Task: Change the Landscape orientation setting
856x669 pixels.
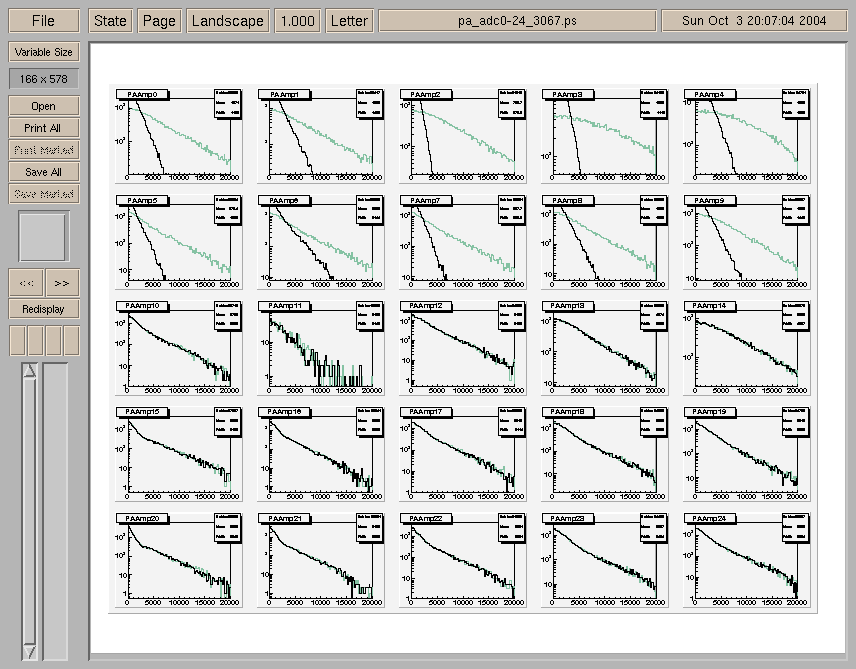Action: coord(228,21)
